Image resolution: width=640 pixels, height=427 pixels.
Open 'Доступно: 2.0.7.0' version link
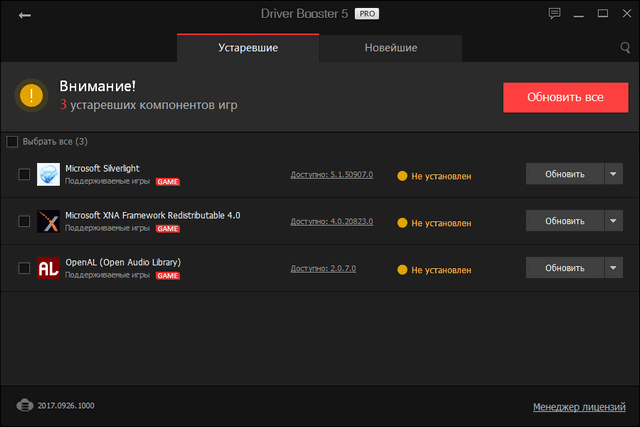[x=323, y=269]
